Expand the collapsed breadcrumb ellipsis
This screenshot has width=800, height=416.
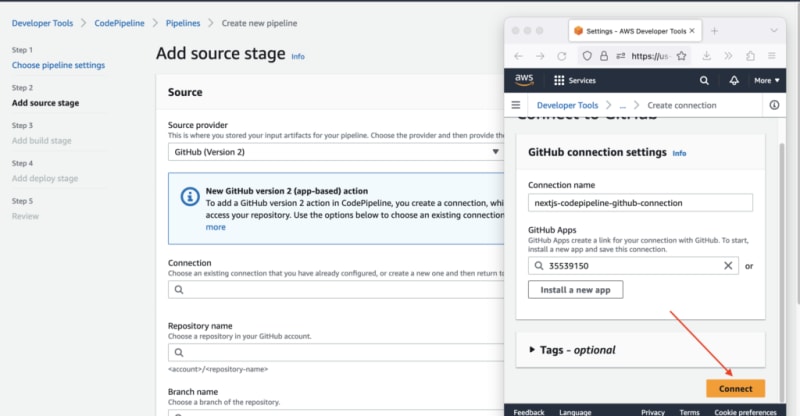coord(622,106)
